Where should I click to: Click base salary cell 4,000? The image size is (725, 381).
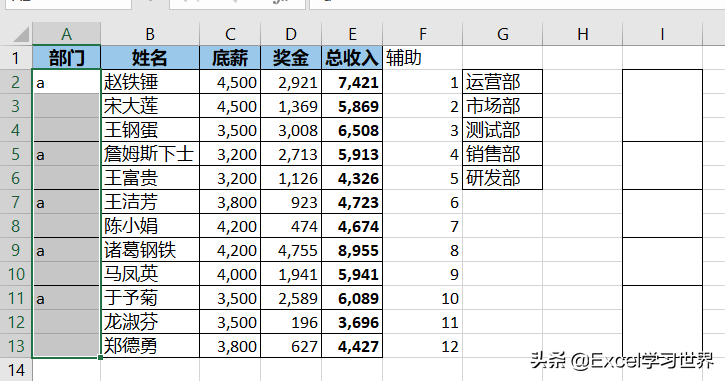coord(230,274)
